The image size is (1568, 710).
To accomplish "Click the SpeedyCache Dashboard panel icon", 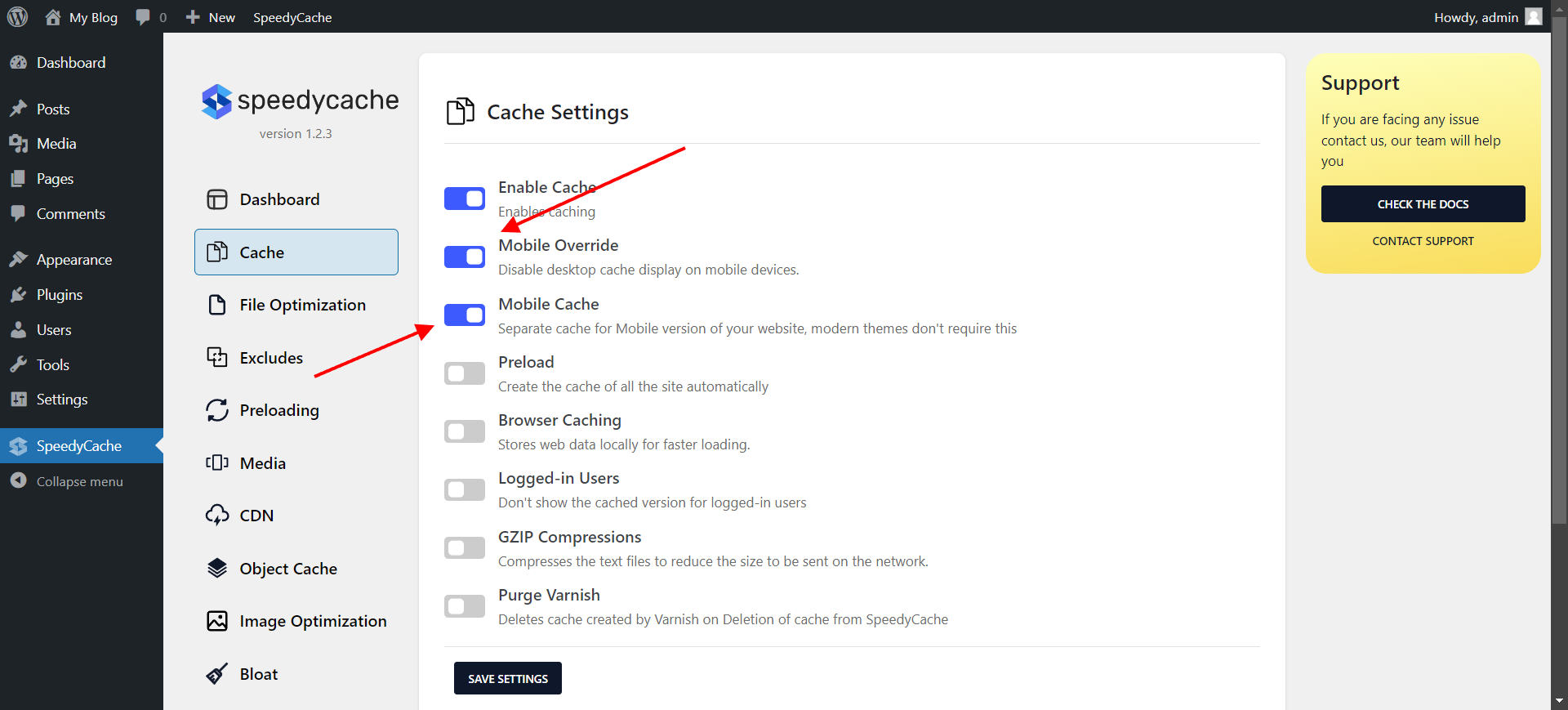I will point(217,199).
